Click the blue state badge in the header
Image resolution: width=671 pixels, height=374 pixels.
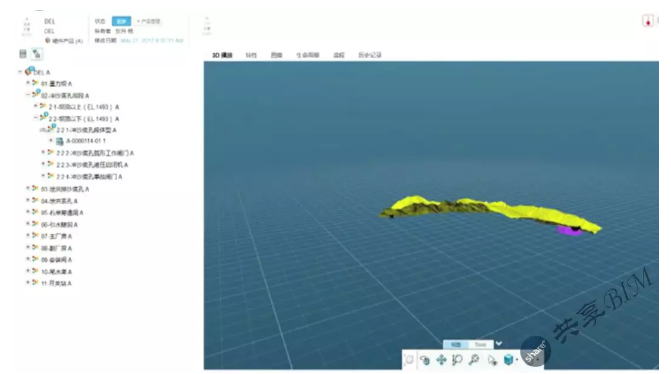(x=121, y=21)
